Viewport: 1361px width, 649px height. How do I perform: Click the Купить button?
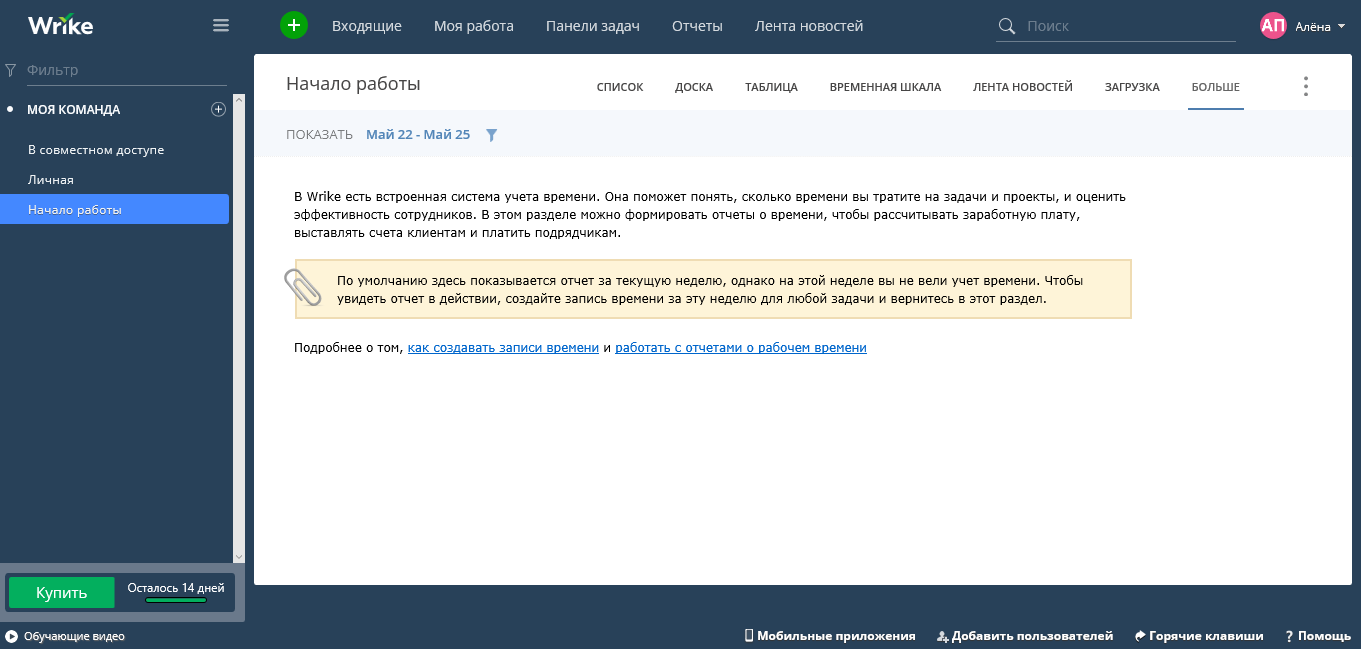click(x=61, y=592)
